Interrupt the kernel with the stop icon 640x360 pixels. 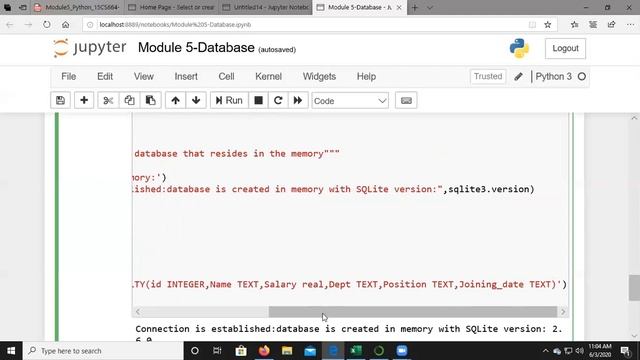point(258,100)
